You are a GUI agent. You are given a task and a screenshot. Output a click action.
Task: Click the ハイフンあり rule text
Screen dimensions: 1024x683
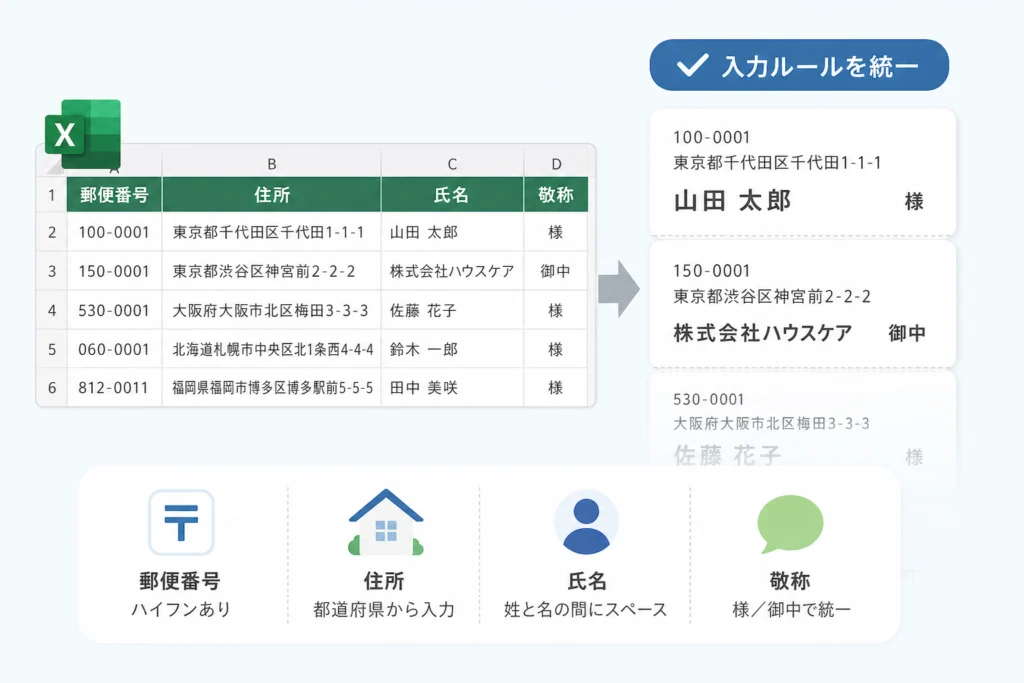click(x=181, y=609)
